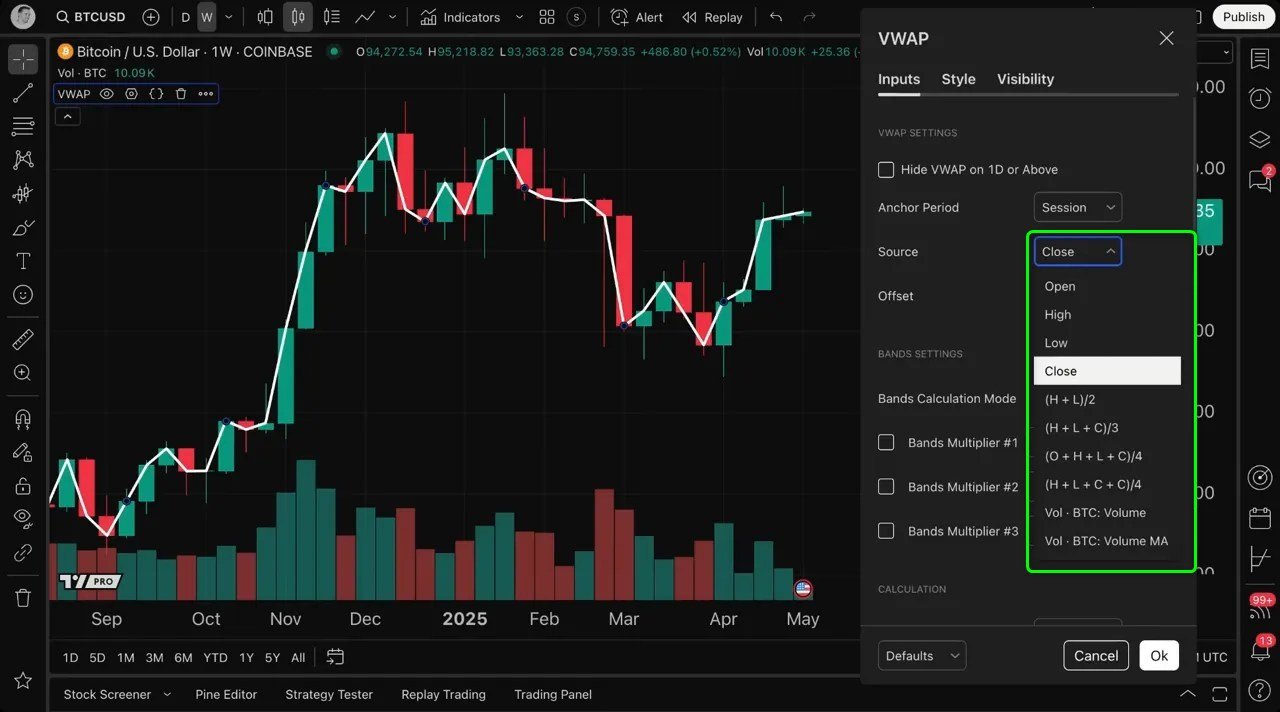Delete VWAP indicator using legend trash icon

point(181,94)
